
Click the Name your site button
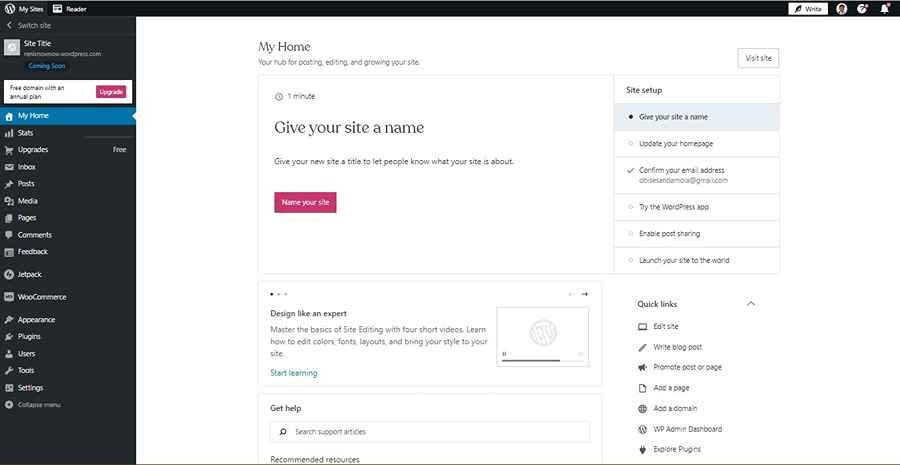(305, 202)
